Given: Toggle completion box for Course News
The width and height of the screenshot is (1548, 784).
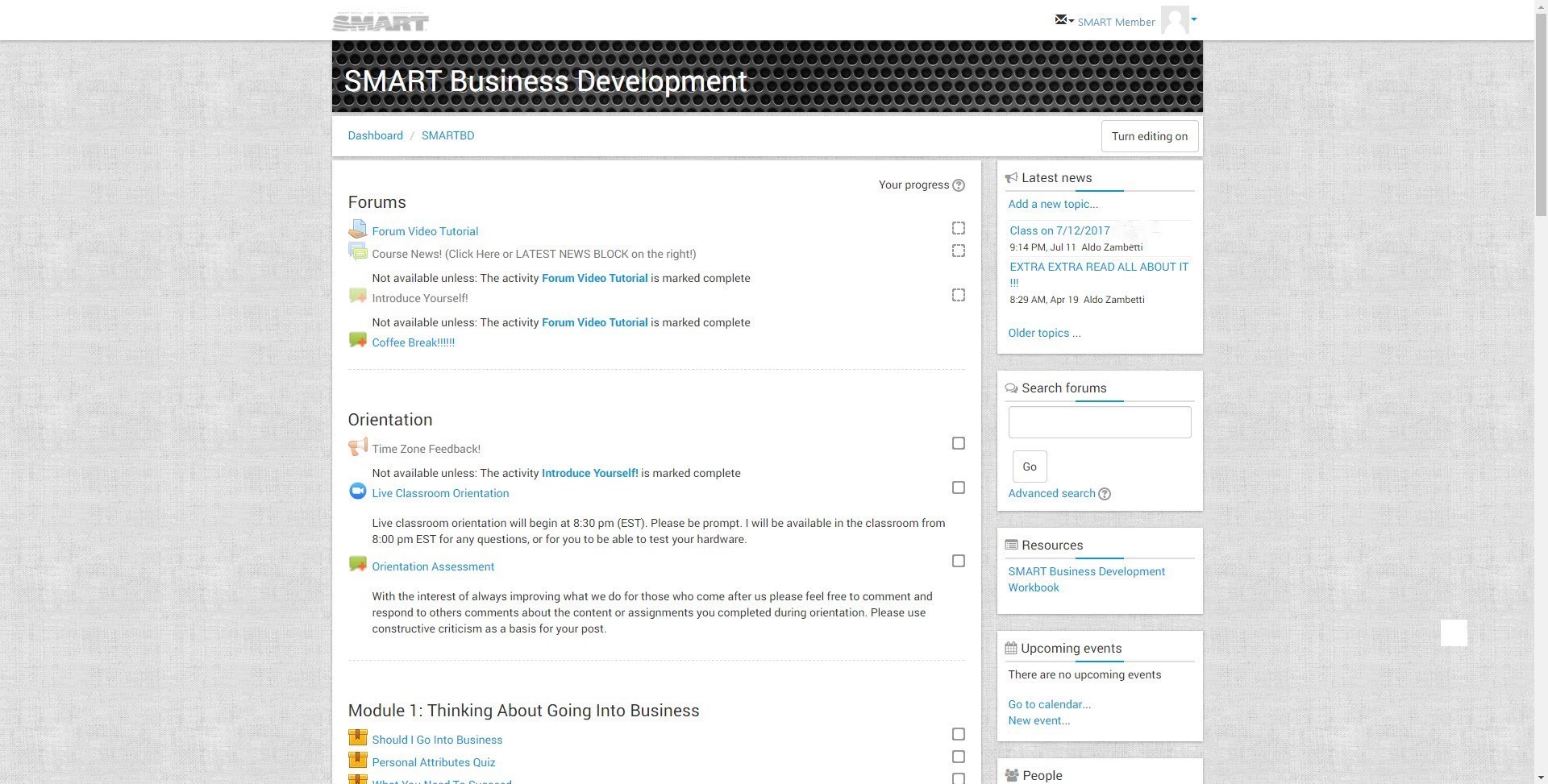Looking at the screenshot, I should 959,251.
